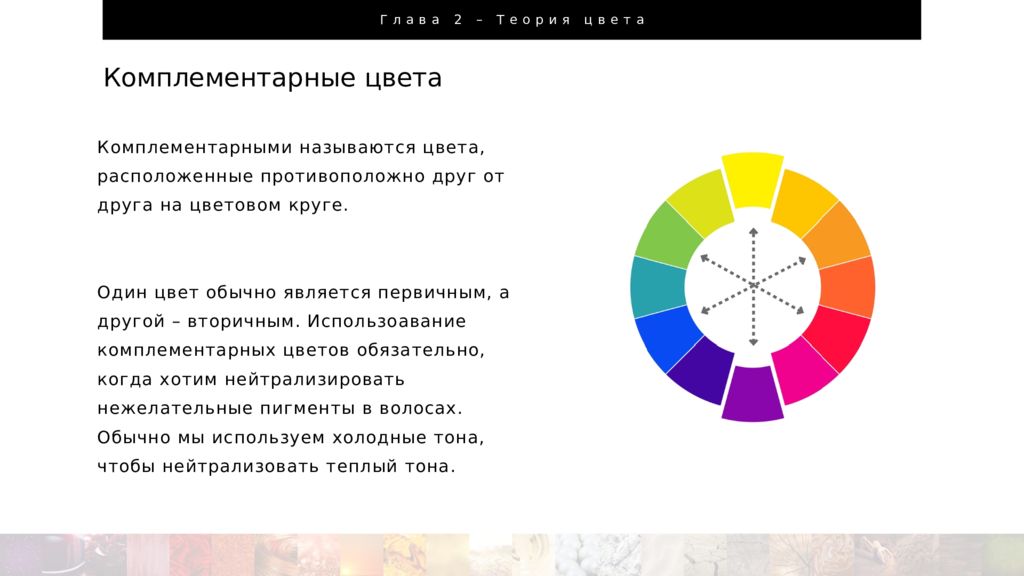Click the line 'нежелательные пигменты в волосах.'

(x=280, y=408)
